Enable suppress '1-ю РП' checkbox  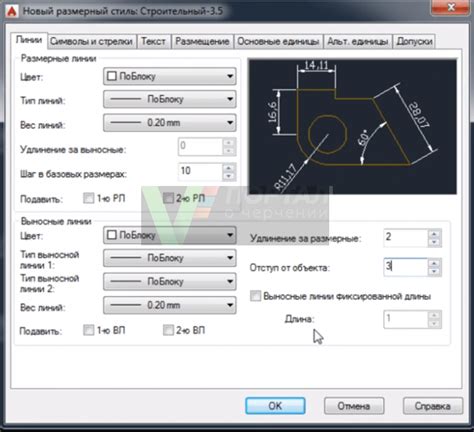[89, 198]
